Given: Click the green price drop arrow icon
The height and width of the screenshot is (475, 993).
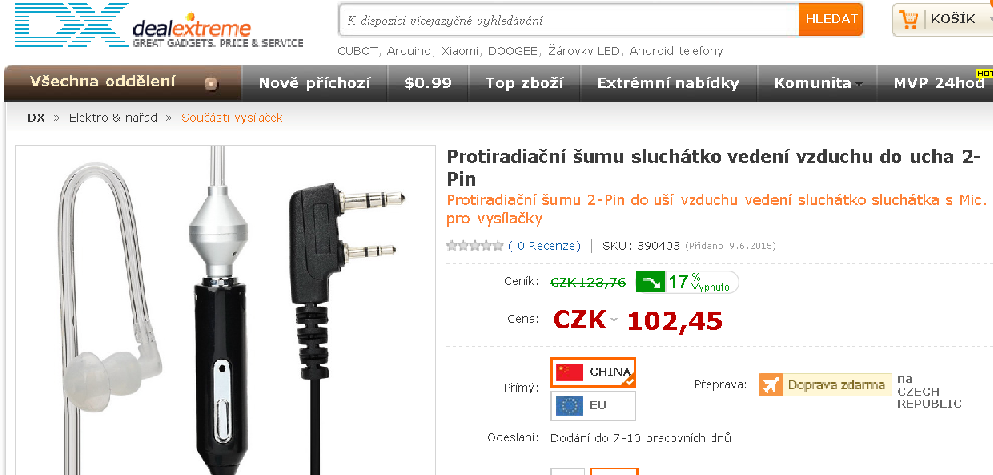Looking at the screenshot, I should click(650, 282).
